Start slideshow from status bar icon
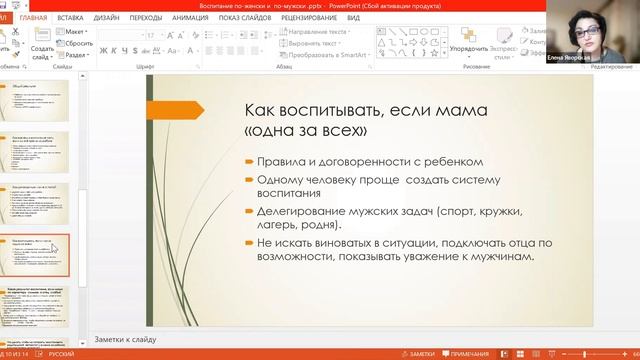Image resolution: width=640 pixels, height=360 pixels. (x=552, y=354)
